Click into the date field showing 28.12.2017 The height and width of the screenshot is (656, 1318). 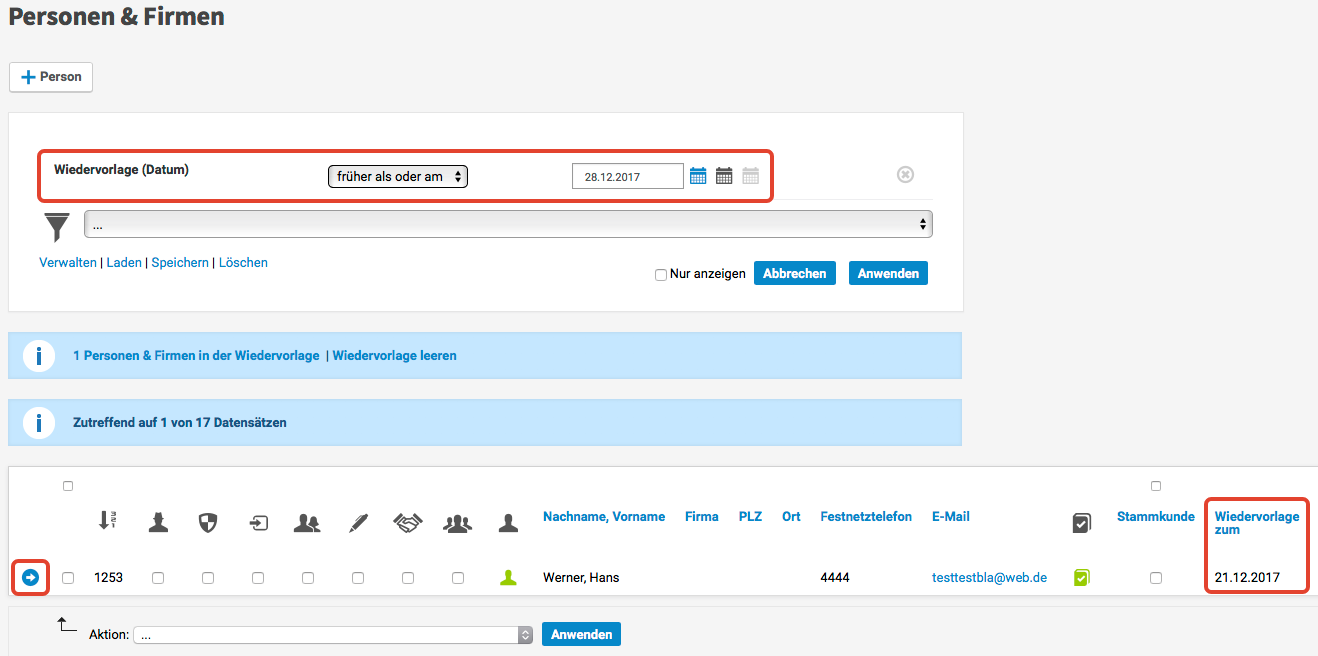click(627, 177)
